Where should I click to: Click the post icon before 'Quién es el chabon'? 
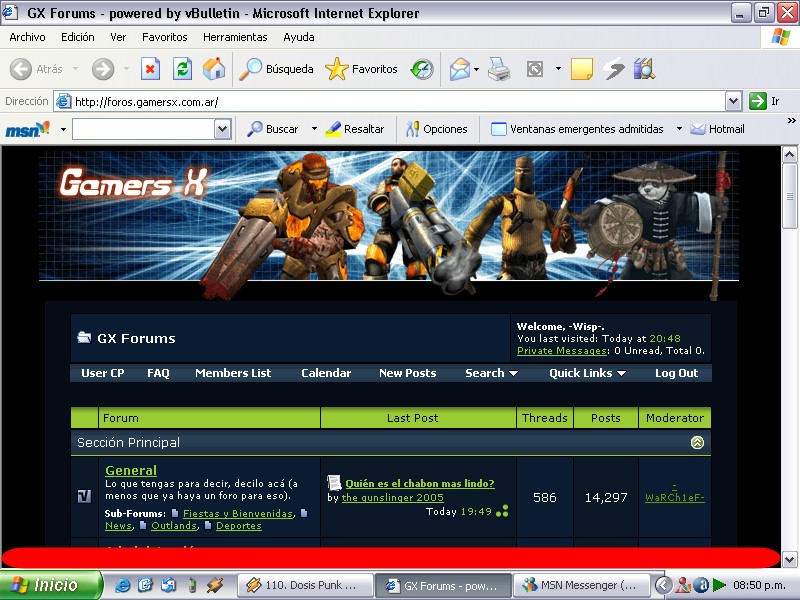(334, 483)
